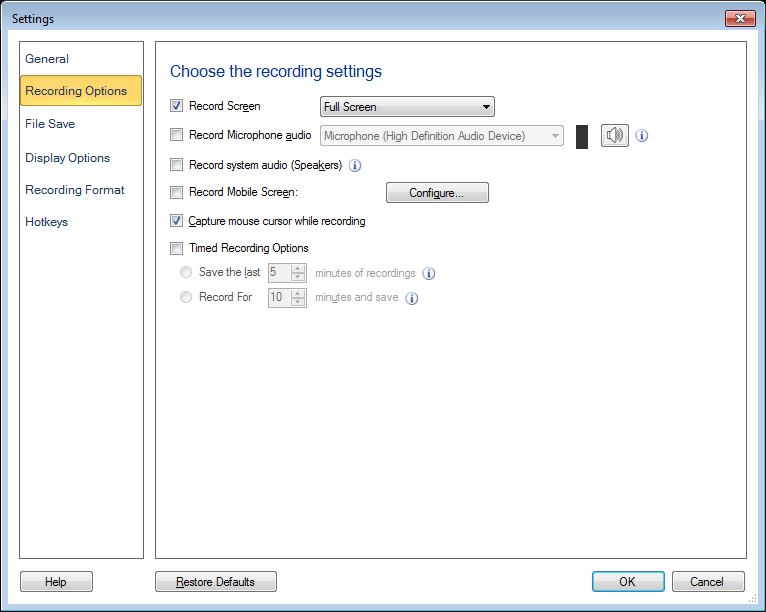Click info icon next to microphone speaker button
This screenshot has height=612, width=766.
pyautogui.click(x=642, y=136)
